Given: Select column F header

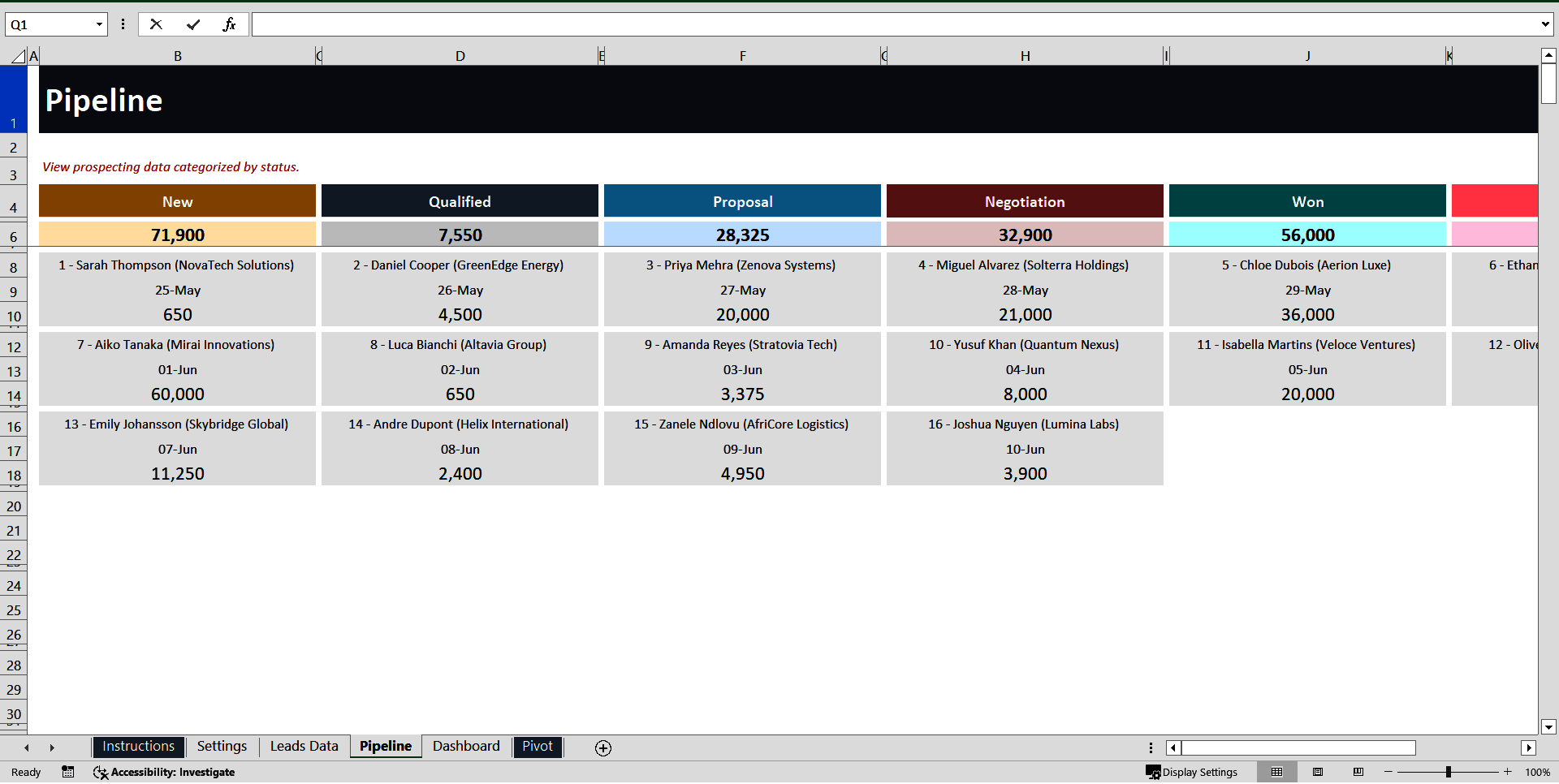Looking at the screenshot, I should tap(743, 56).
